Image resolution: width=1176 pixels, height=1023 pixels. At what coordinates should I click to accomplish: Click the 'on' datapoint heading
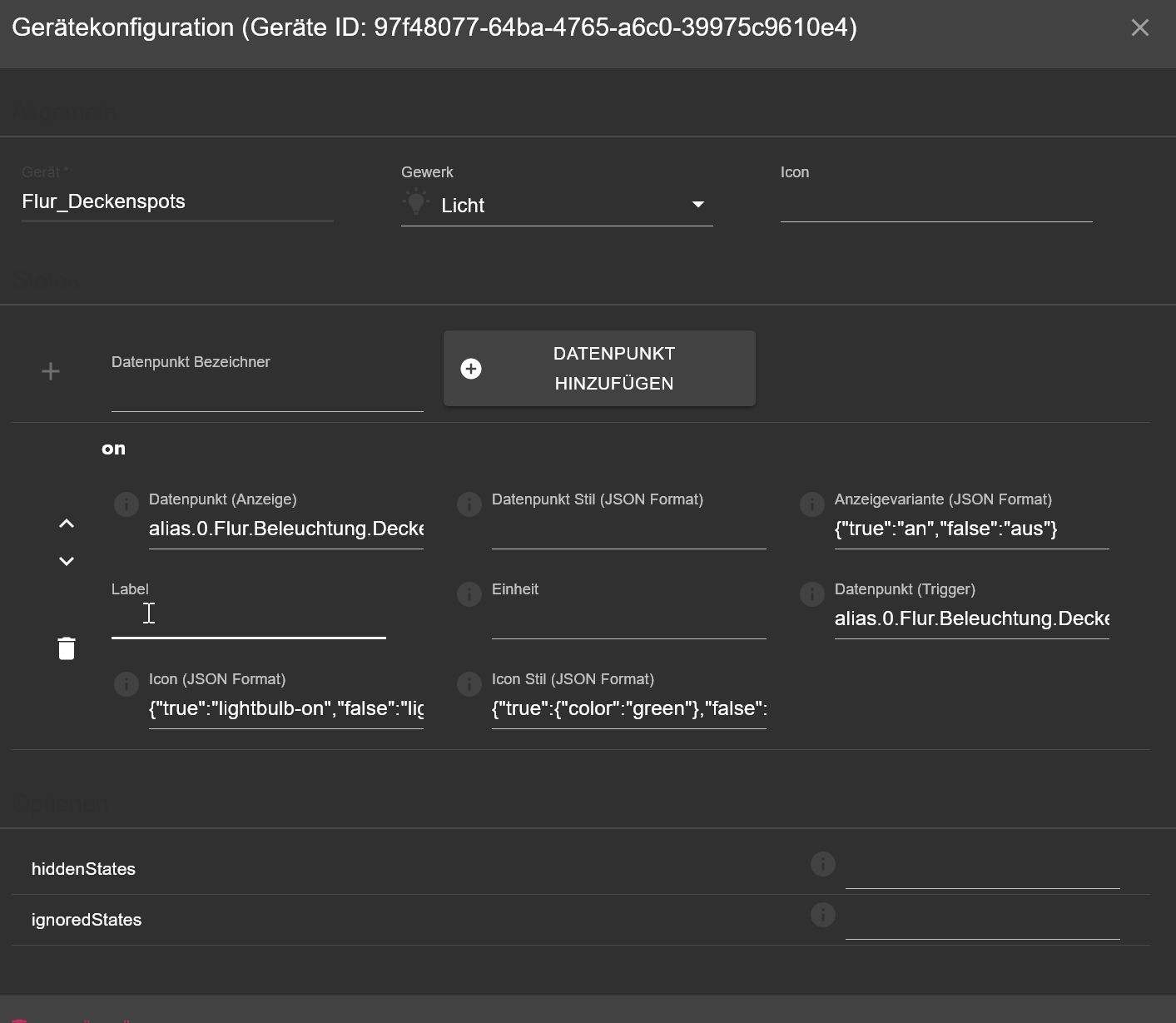(x=114, y=449)
